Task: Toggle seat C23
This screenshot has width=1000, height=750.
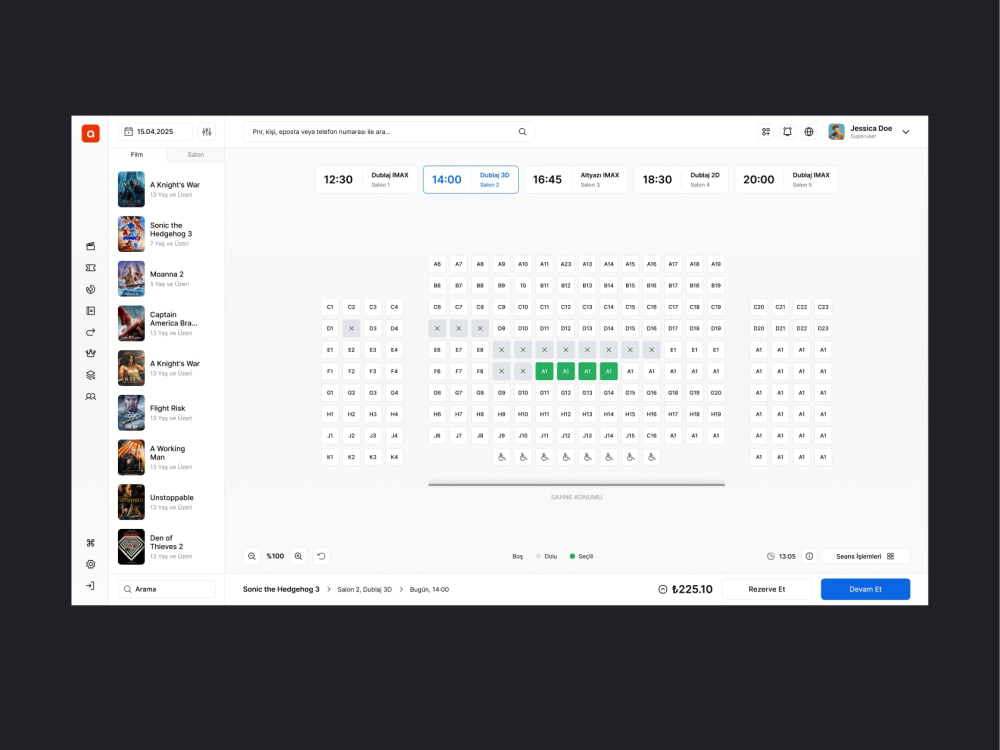Action: point(823,307)
